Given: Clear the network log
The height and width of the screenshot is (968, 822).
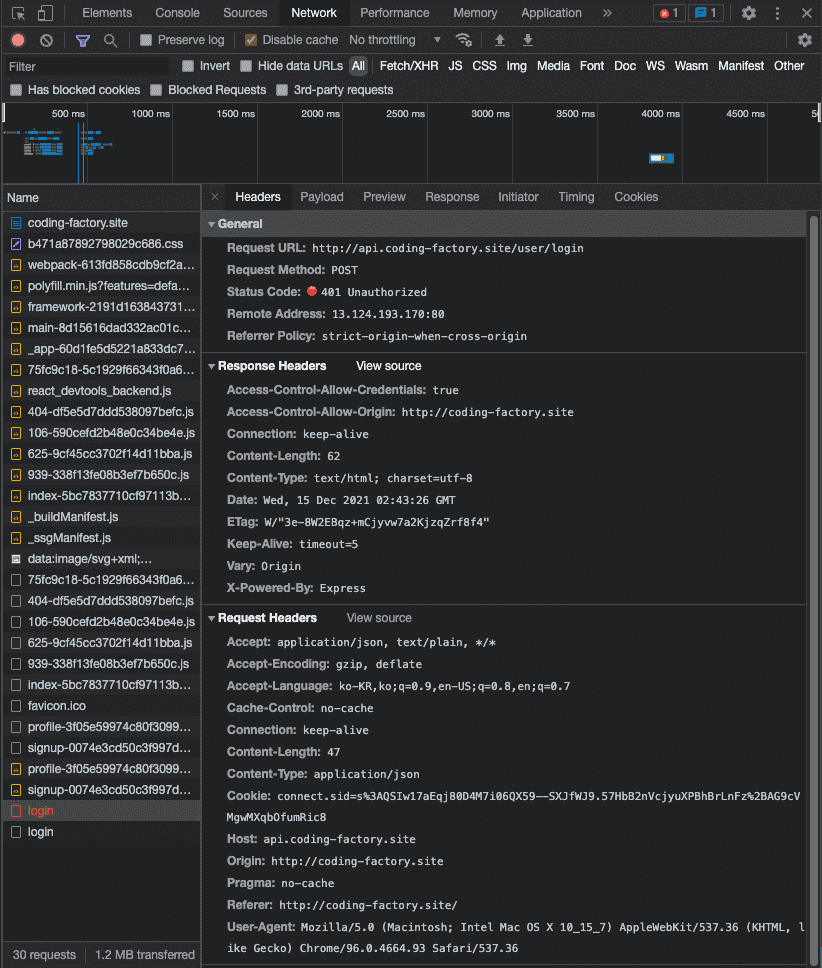Looking at the screenshot, I should 46,40.
